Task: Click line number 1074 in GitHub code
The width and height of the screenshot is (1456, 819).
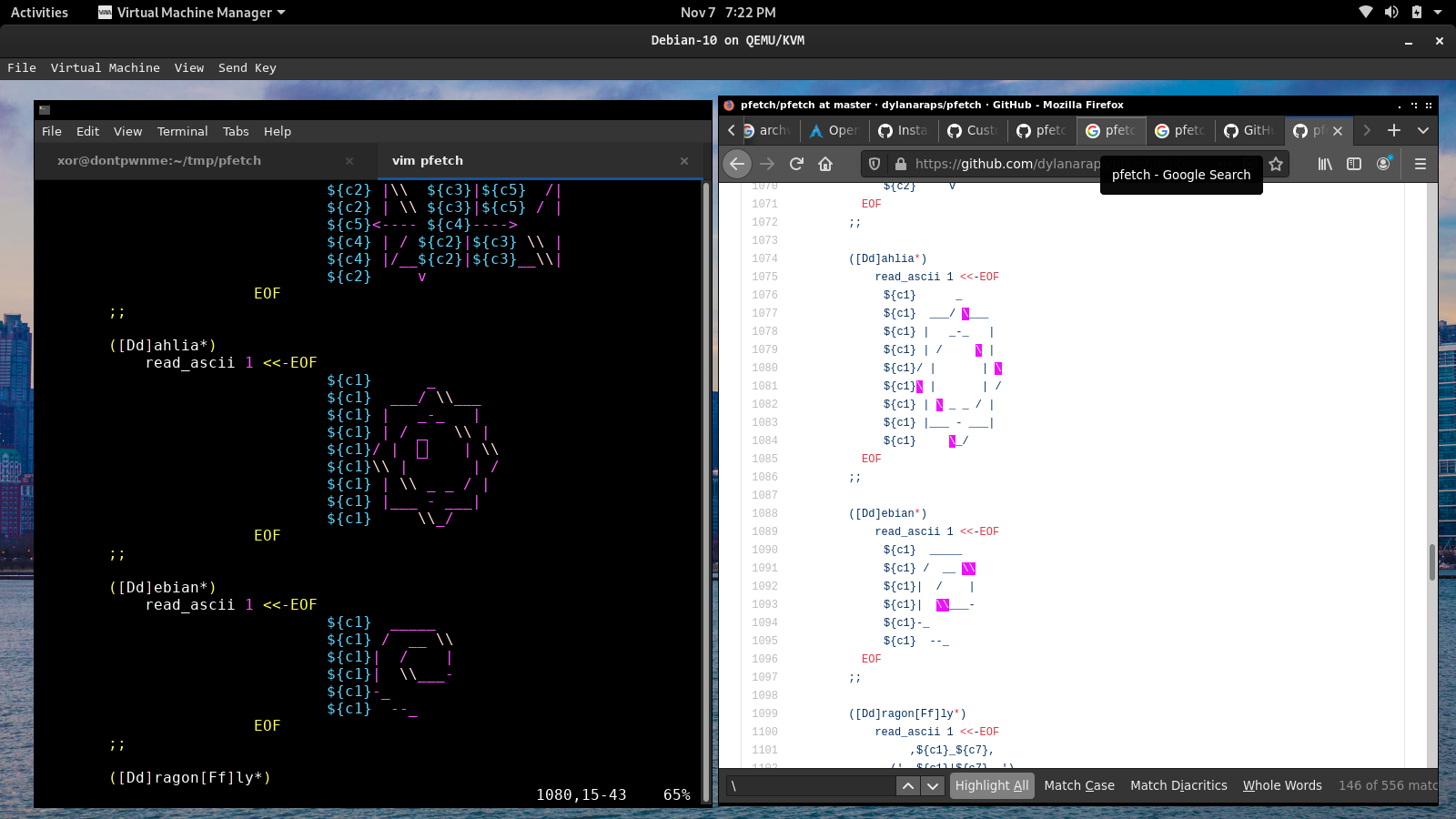Action: coord(764,258)
